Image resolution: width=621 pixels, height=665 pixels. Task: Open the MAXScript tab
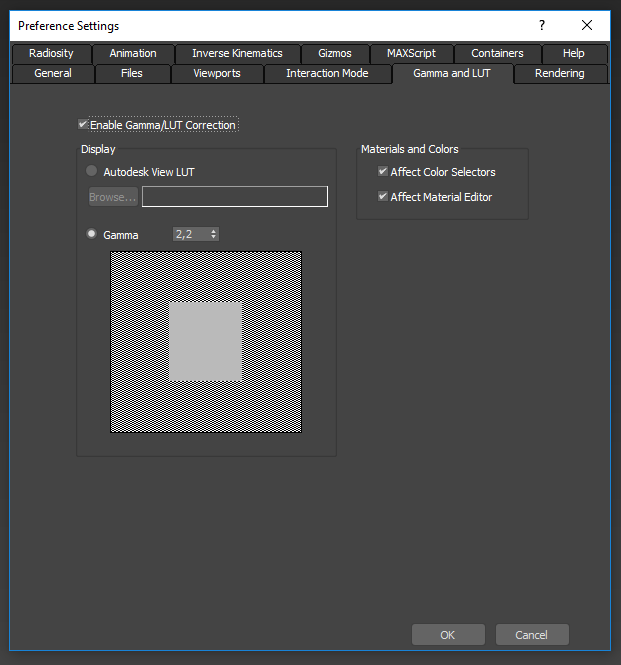pyautogui.click(x=411, y=53)
